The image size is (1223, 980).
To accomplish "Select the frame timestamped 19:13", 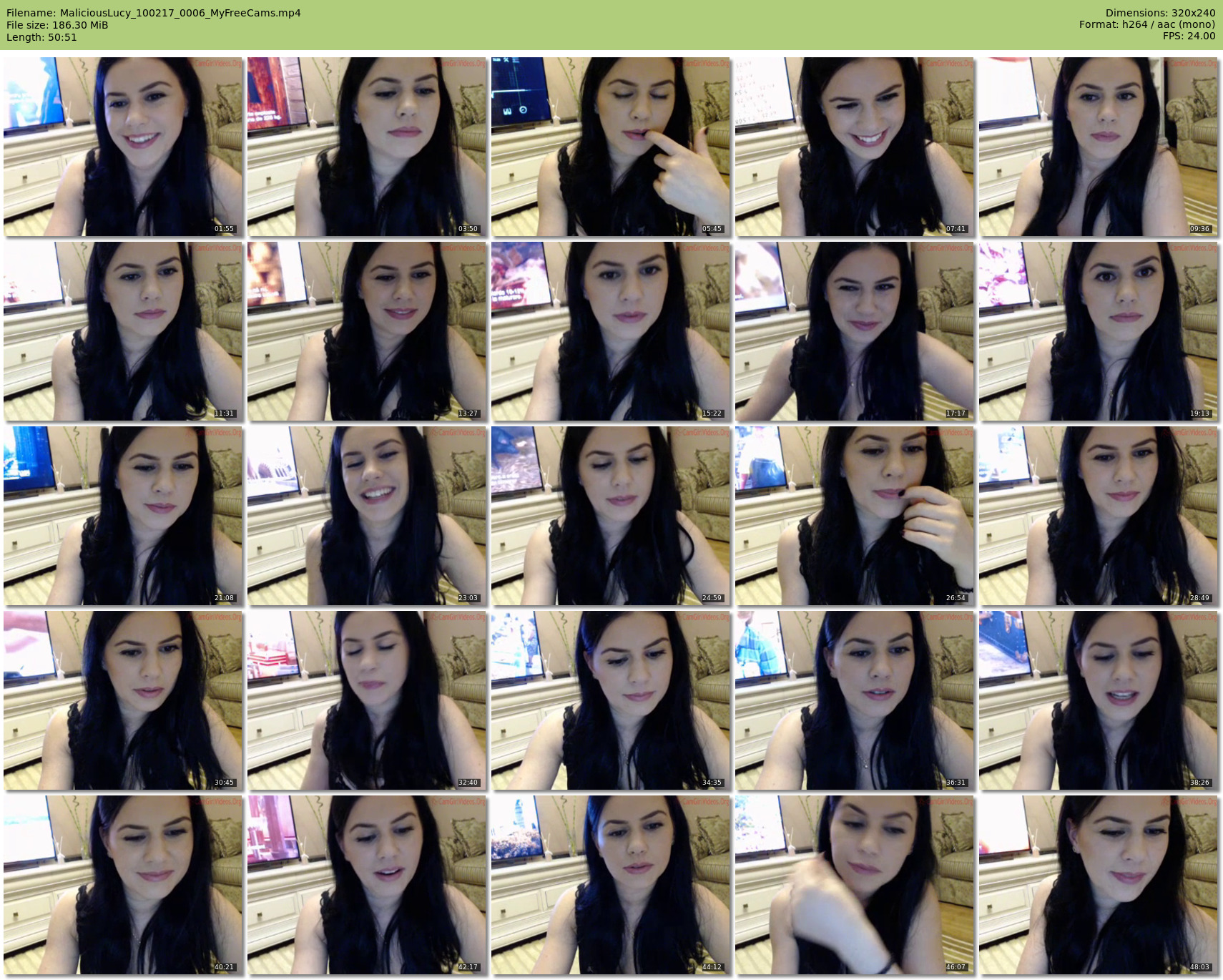I will click(x=1099, y=331).
